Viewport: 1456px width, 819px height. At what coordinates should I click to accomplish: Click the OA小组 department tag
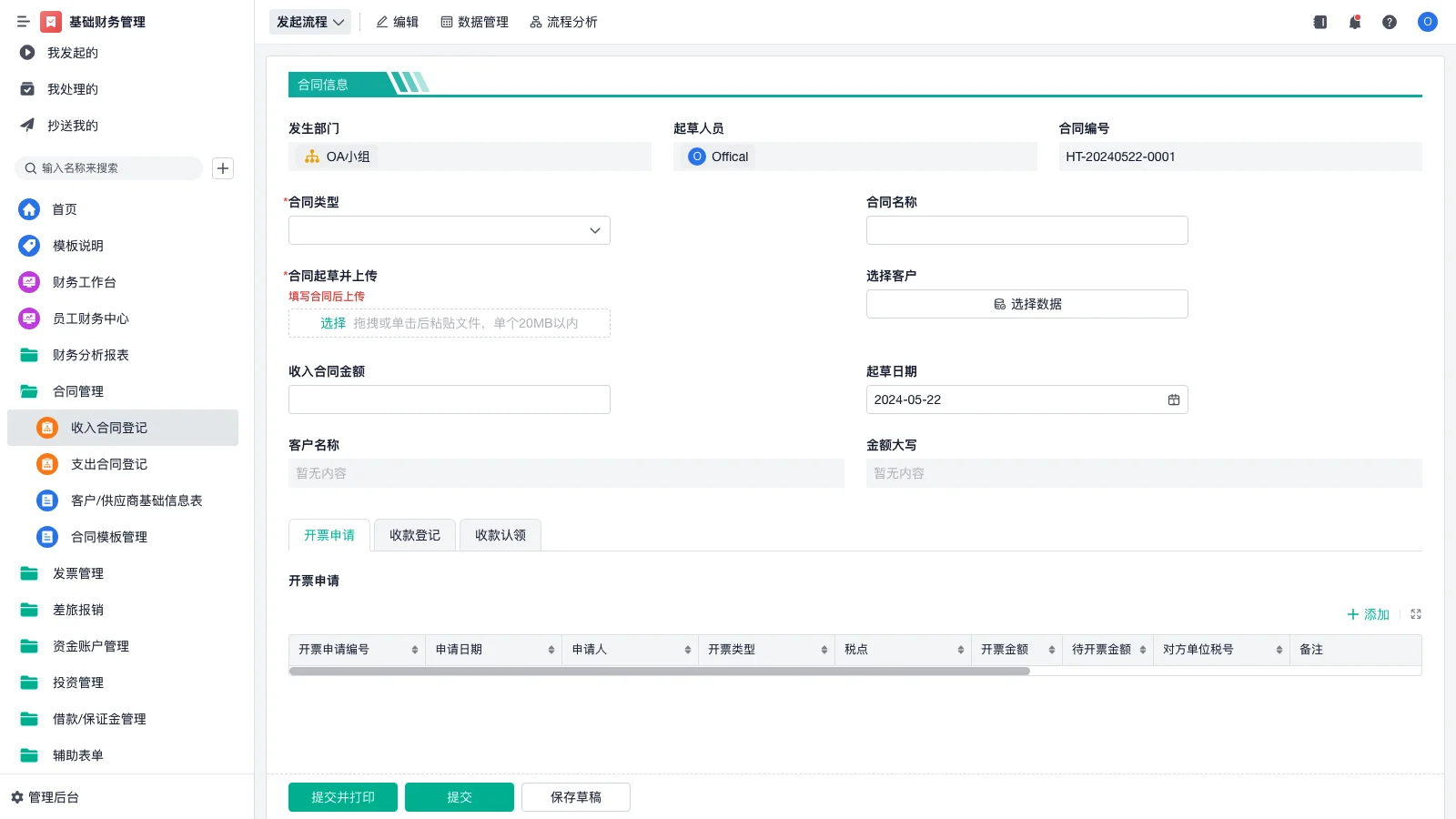[337, 157]
